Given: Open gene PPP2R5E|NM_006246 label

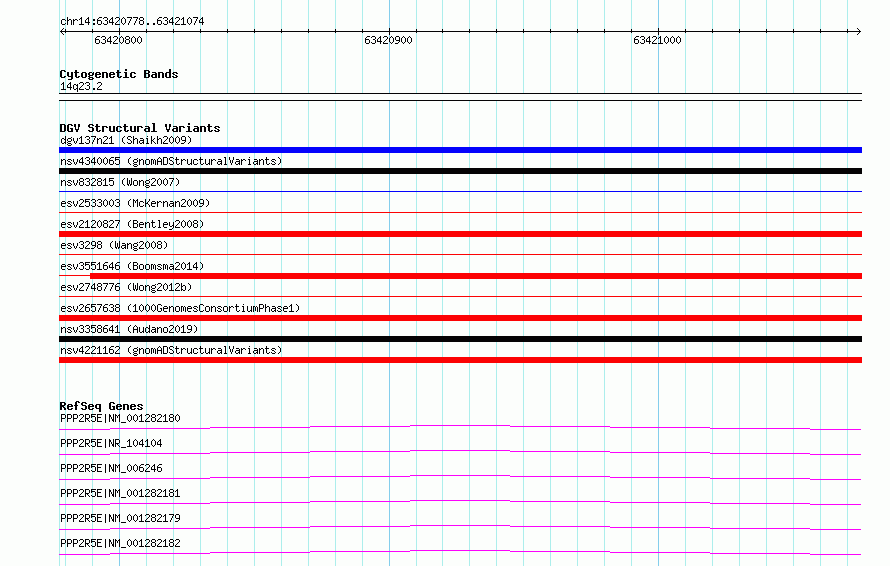Looking at the screenshot, I should (x=111, y=468).
